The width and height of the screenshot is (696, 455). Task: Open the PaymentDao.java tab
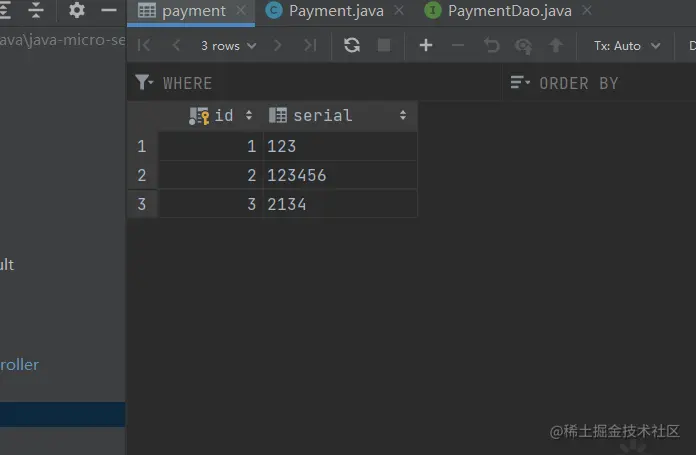click(x=510, y=11)
